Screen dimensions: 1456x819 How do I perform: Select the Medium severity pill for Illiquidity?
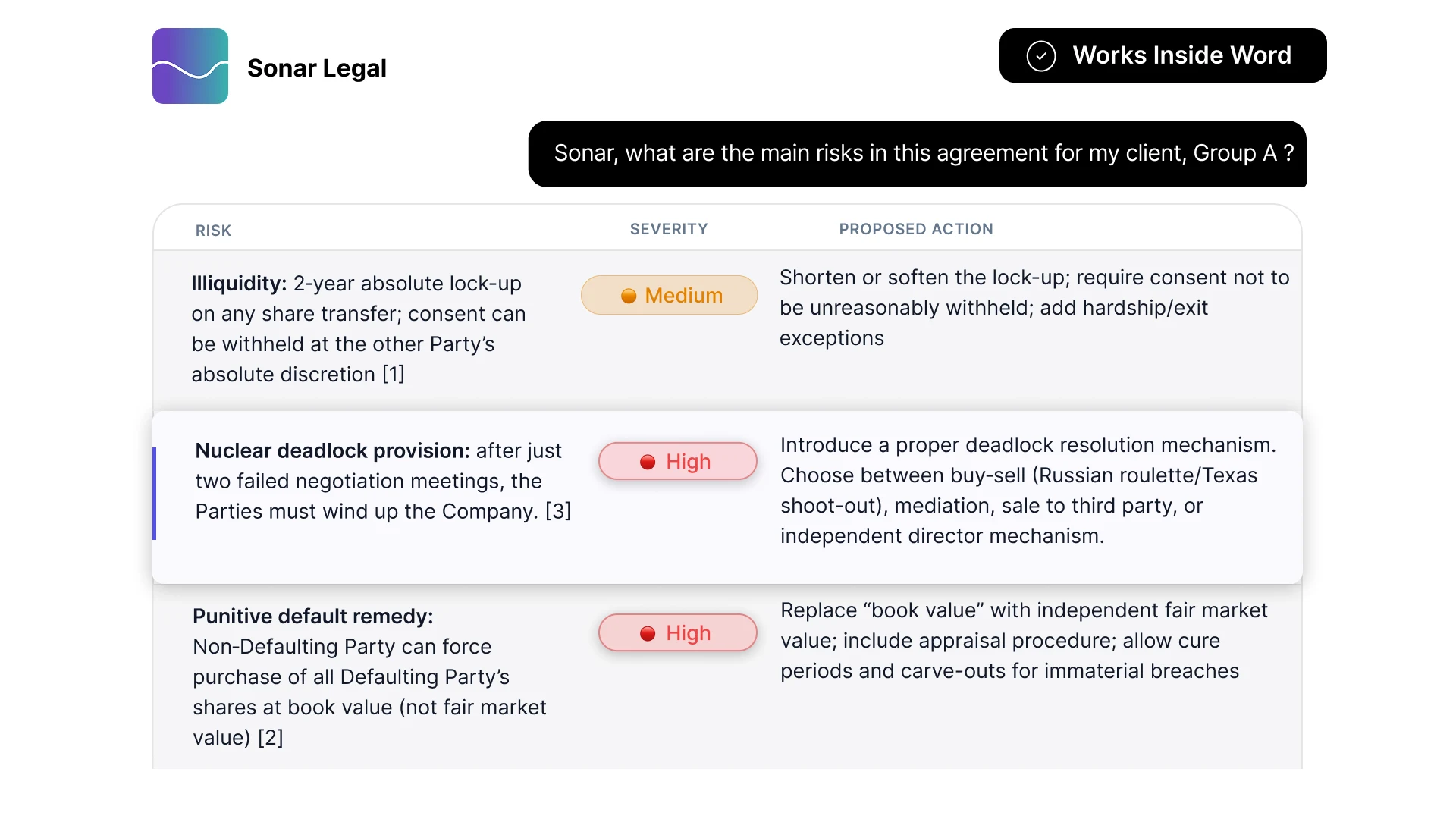coord(669,295)
